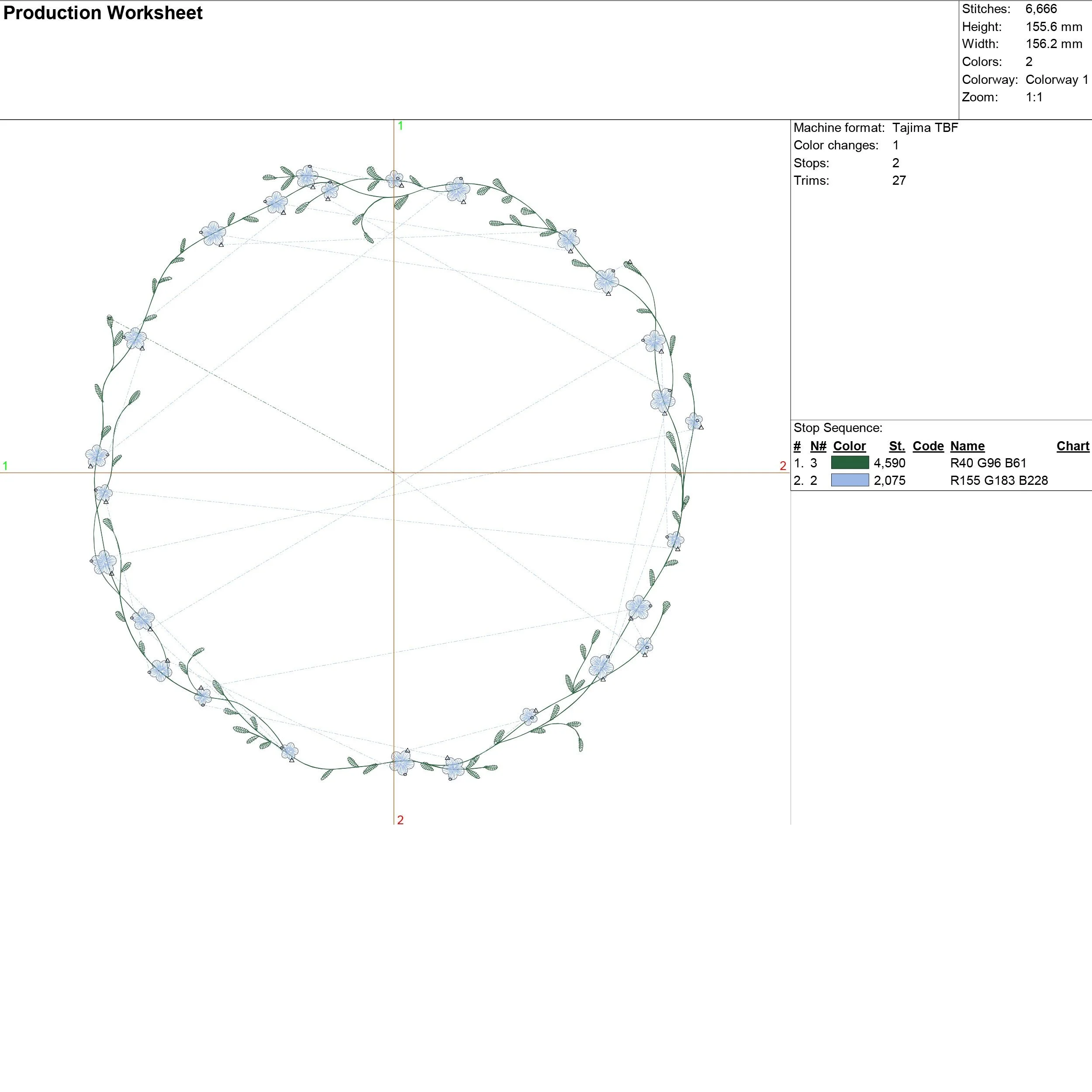Screen dimensions: 1092x1092
Task: Select the R155 G183 B228 thread name
Action: point(998,480)
